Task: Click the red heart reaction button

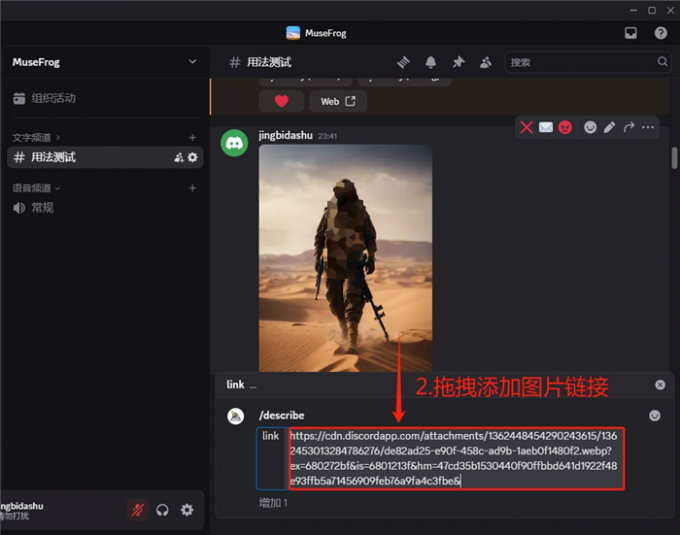Action: [x=281, y=101]
